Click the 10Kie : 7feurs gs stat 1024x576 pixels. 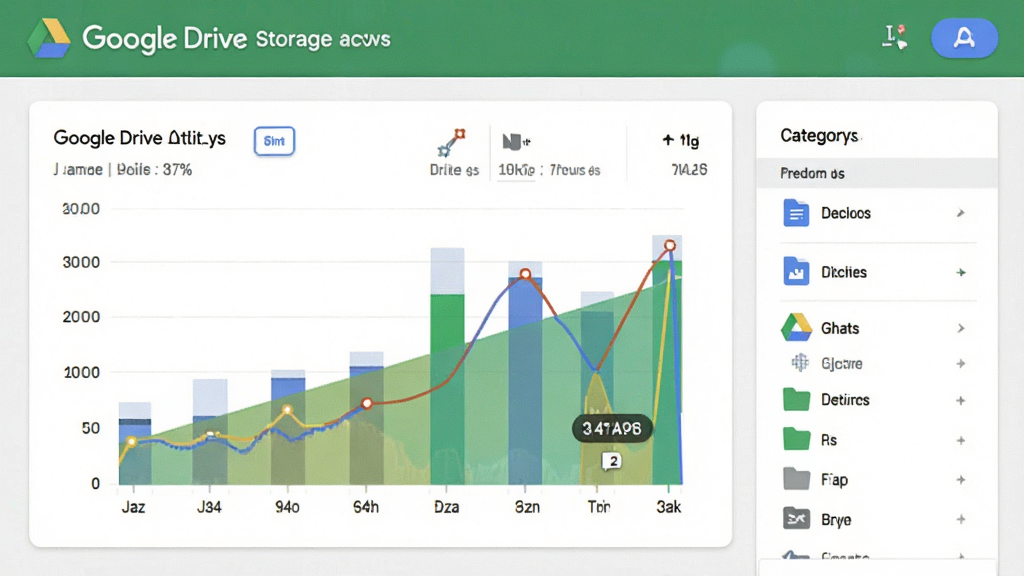coord(549,170)
